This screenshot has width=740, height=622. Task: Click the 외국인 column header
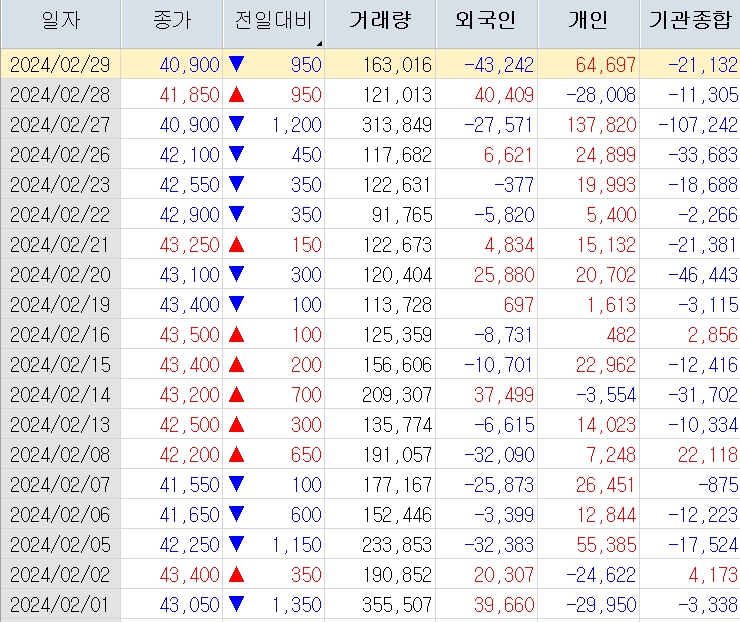(487, 22)
